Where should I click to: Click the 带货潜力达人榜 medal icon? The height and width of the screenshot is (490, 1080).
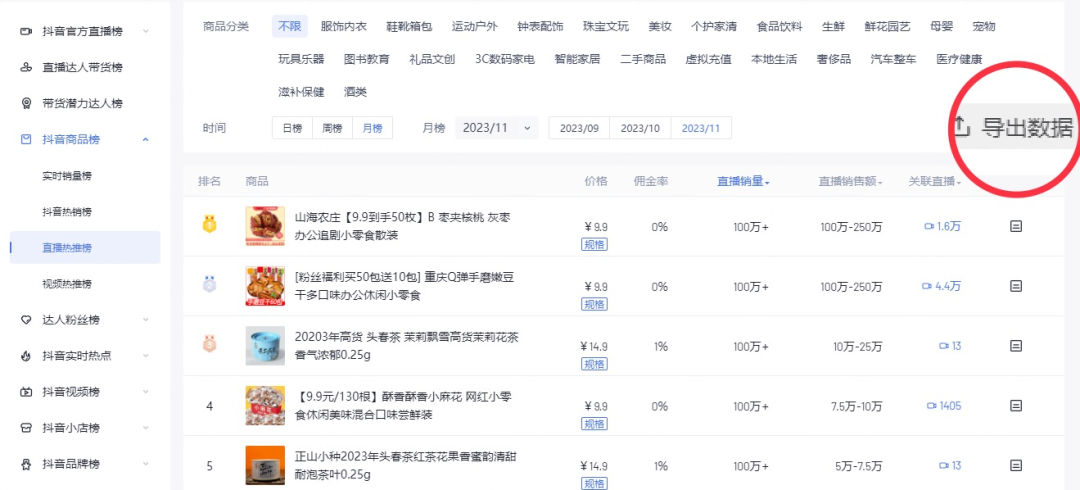coord(26,103)
